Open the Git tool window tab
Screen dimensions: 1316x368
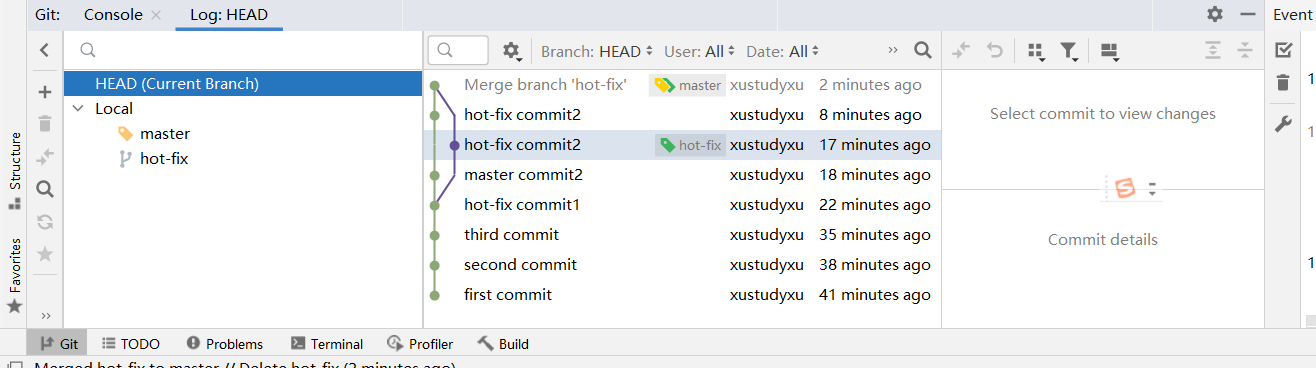[x=58, y=344]
